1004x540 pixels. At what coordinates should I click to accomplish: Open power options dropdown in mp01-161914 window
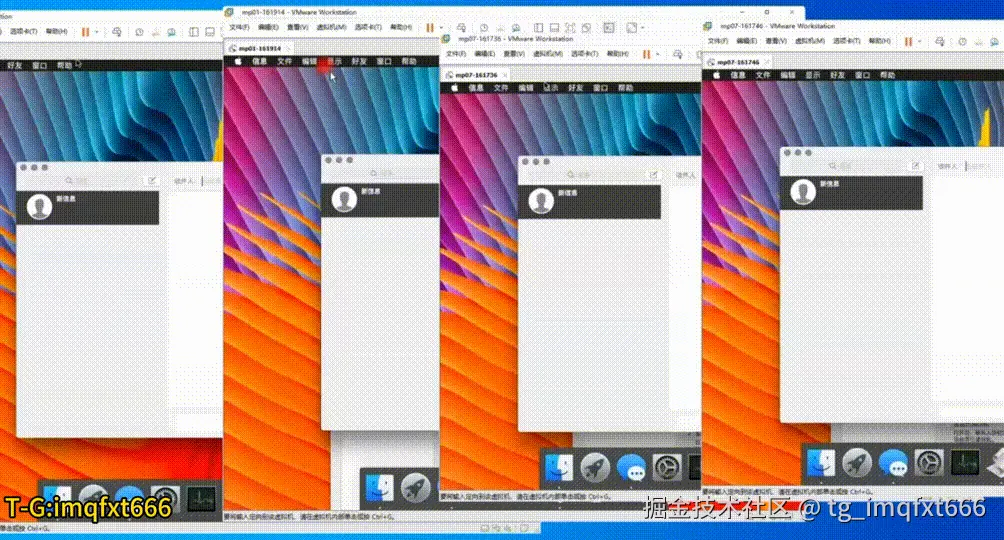coord(441,28)
